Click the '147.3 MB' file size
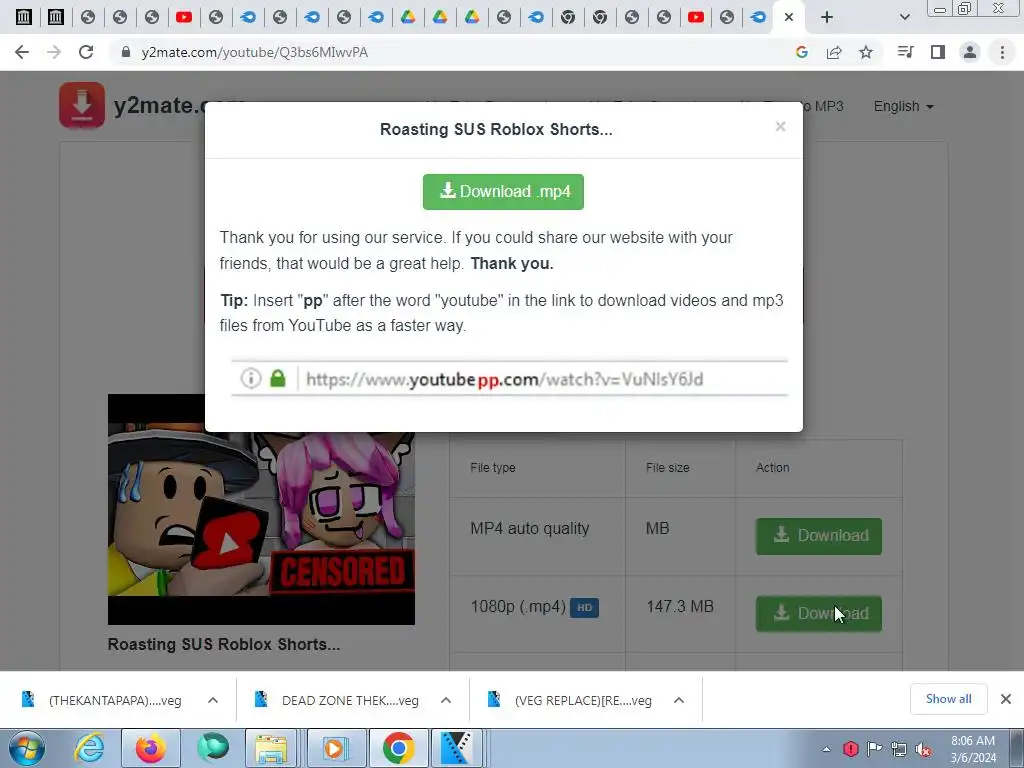The image size is (1024, 768). (x=680, y=607)
